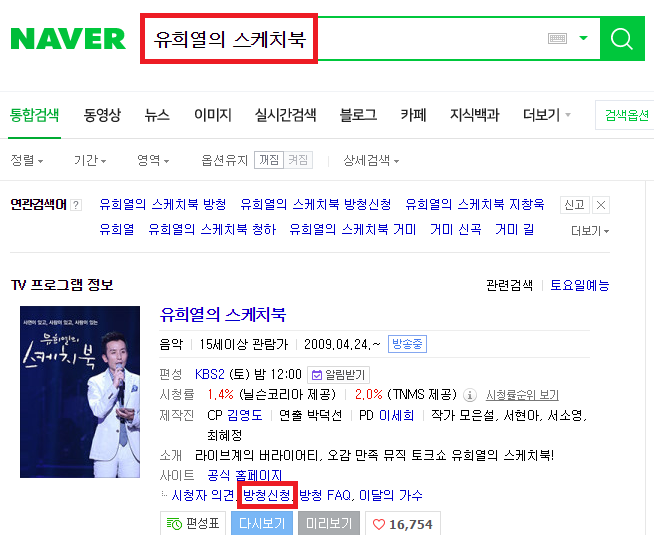This screenshot has height=535, width=654.
Task: Open the 정렬 sort dropdown
Action: point(27,160)
